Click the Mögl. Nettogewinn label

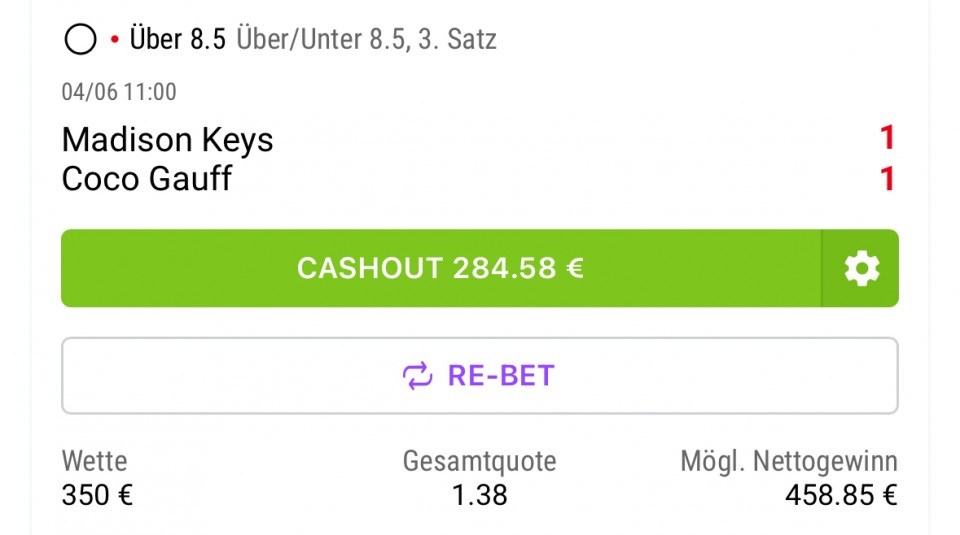pos(789,461)
